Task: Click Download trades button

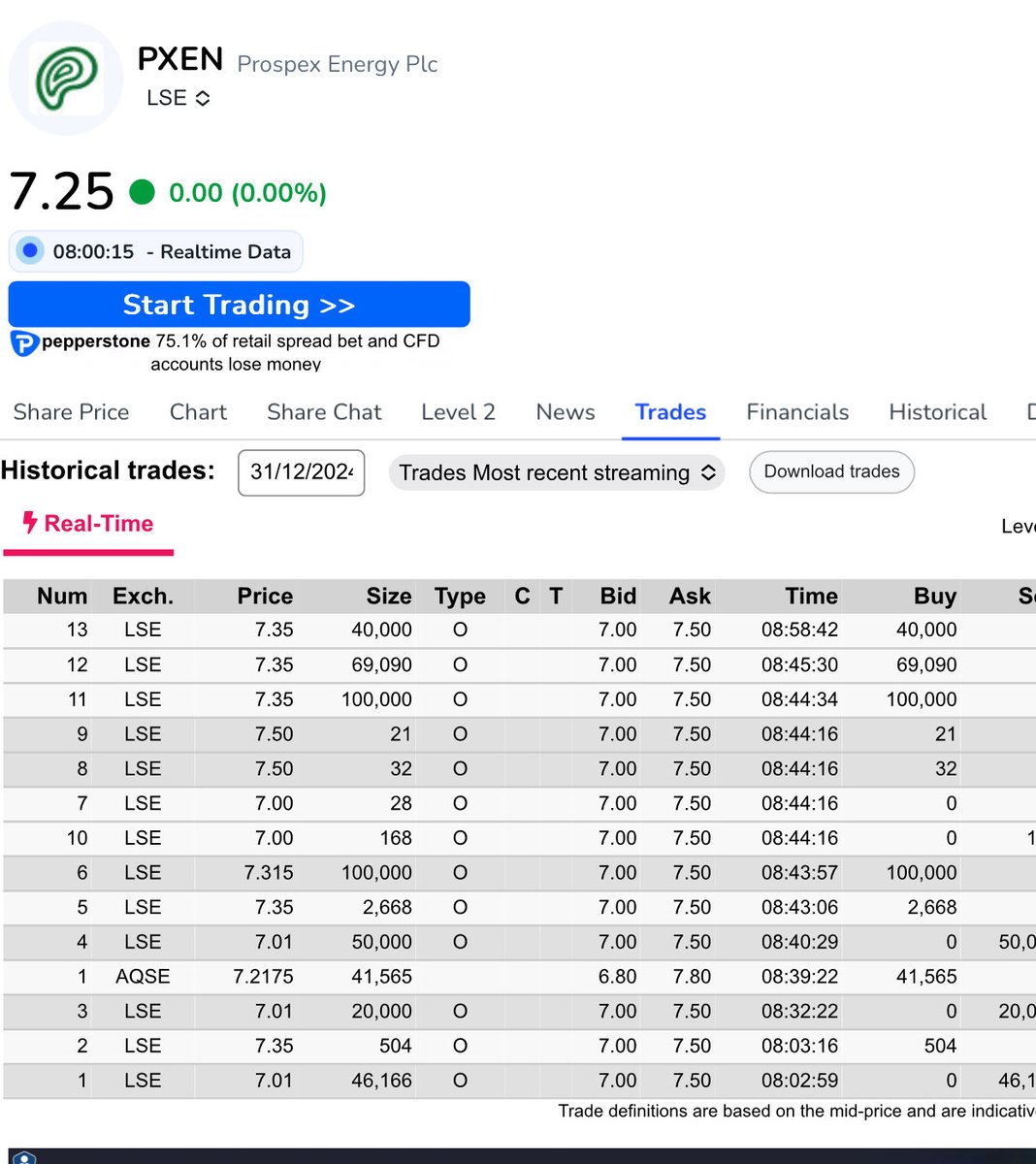Action: 831,471
